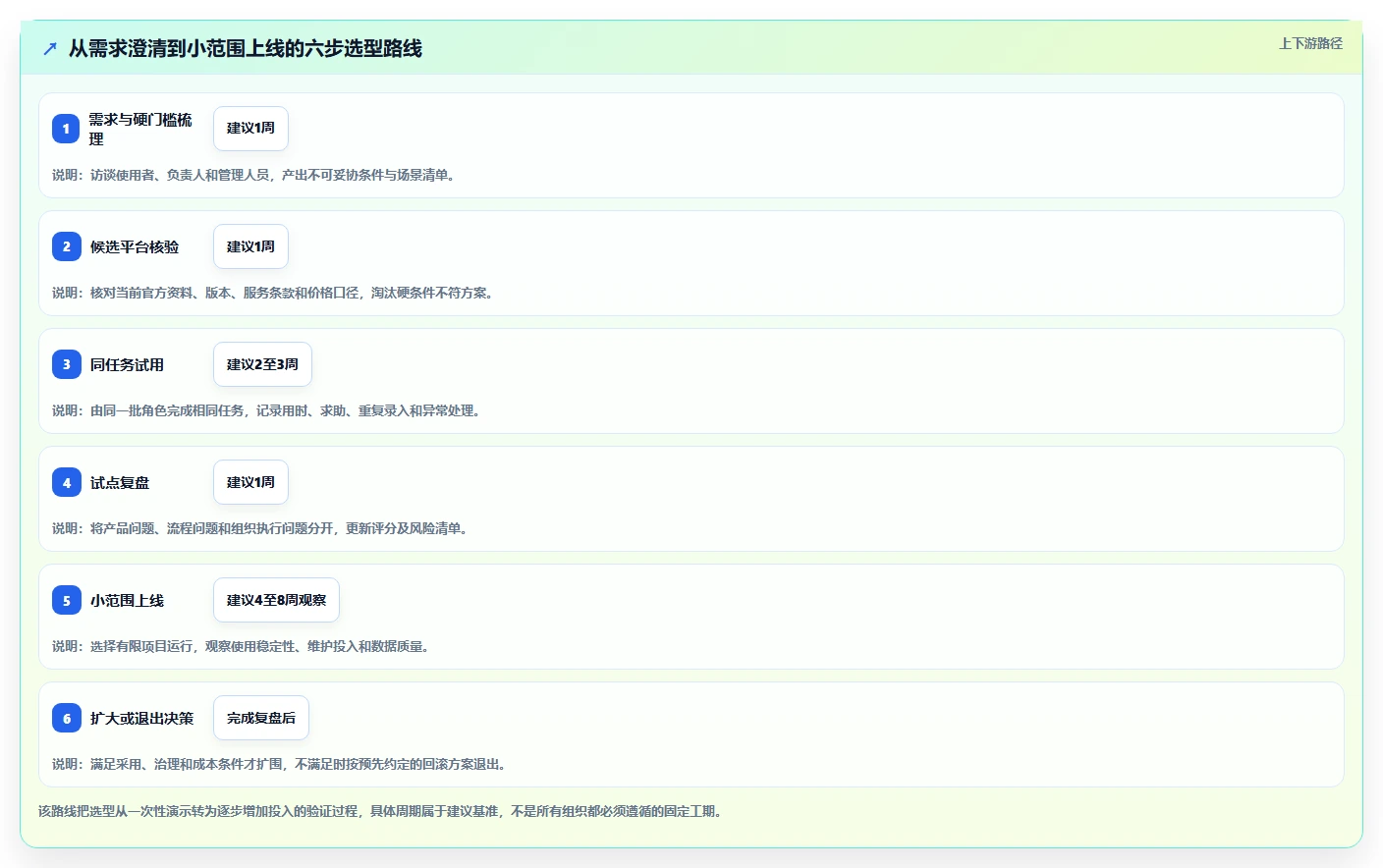Click footer note starting 该路线把选型从一次性演示
The height and width of the screenshot is (868, 1383).
point(381,811)
